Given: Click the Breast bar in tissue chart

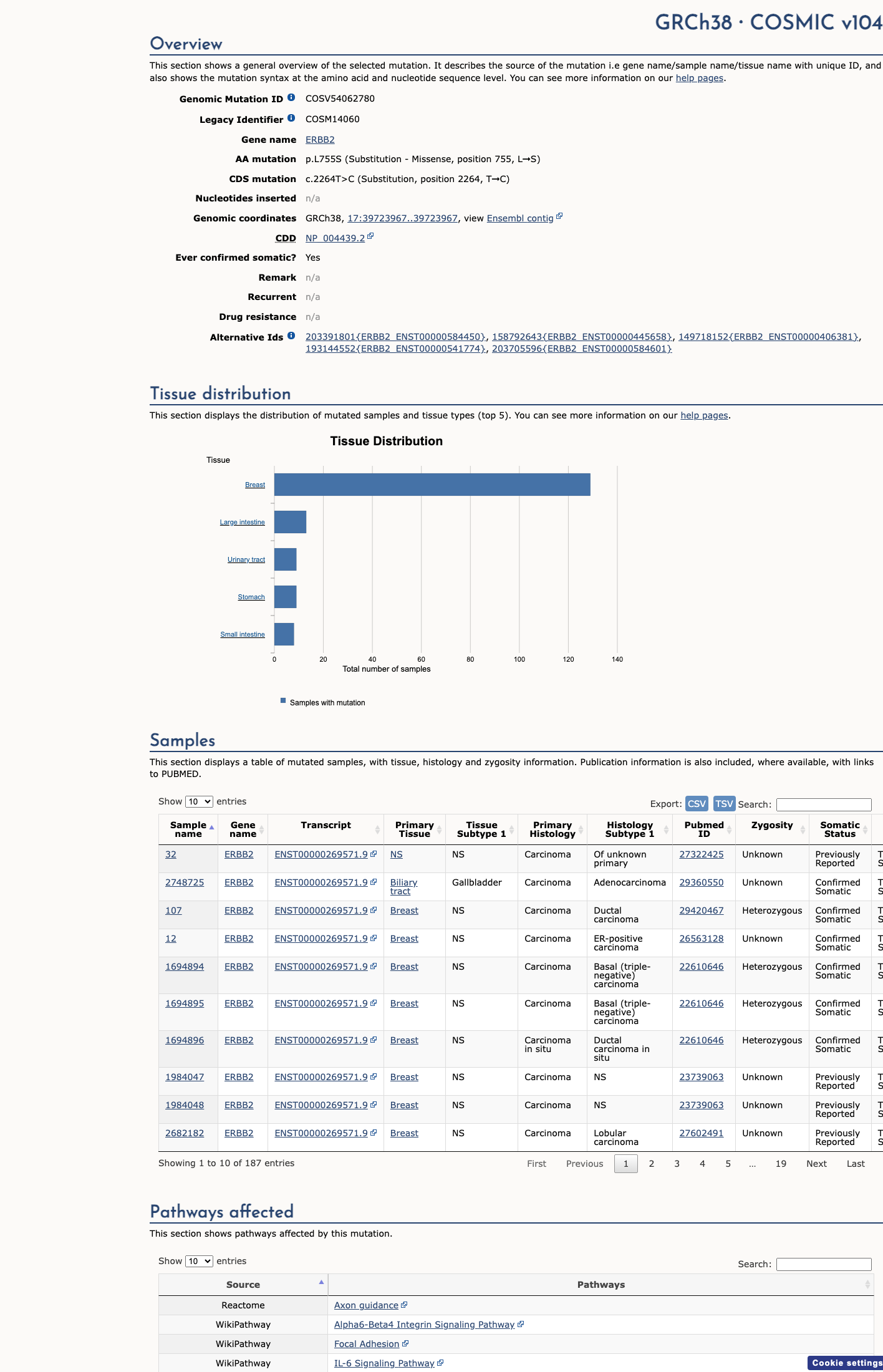Looking at the screenshot, I should pyautogui.click(x=432, y=485).
